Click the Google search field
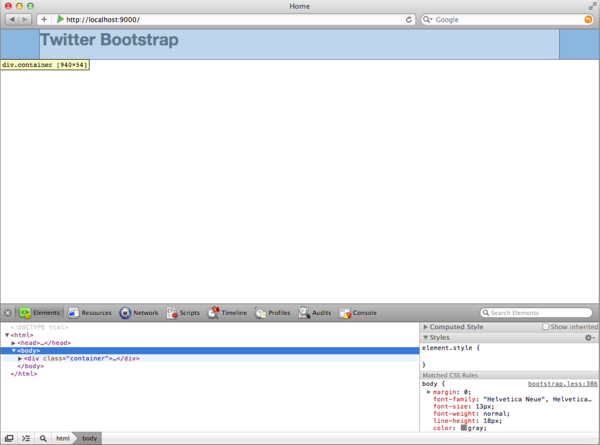Screen dimensions: 600x445 pyautogui.click(x=509, y=20)
